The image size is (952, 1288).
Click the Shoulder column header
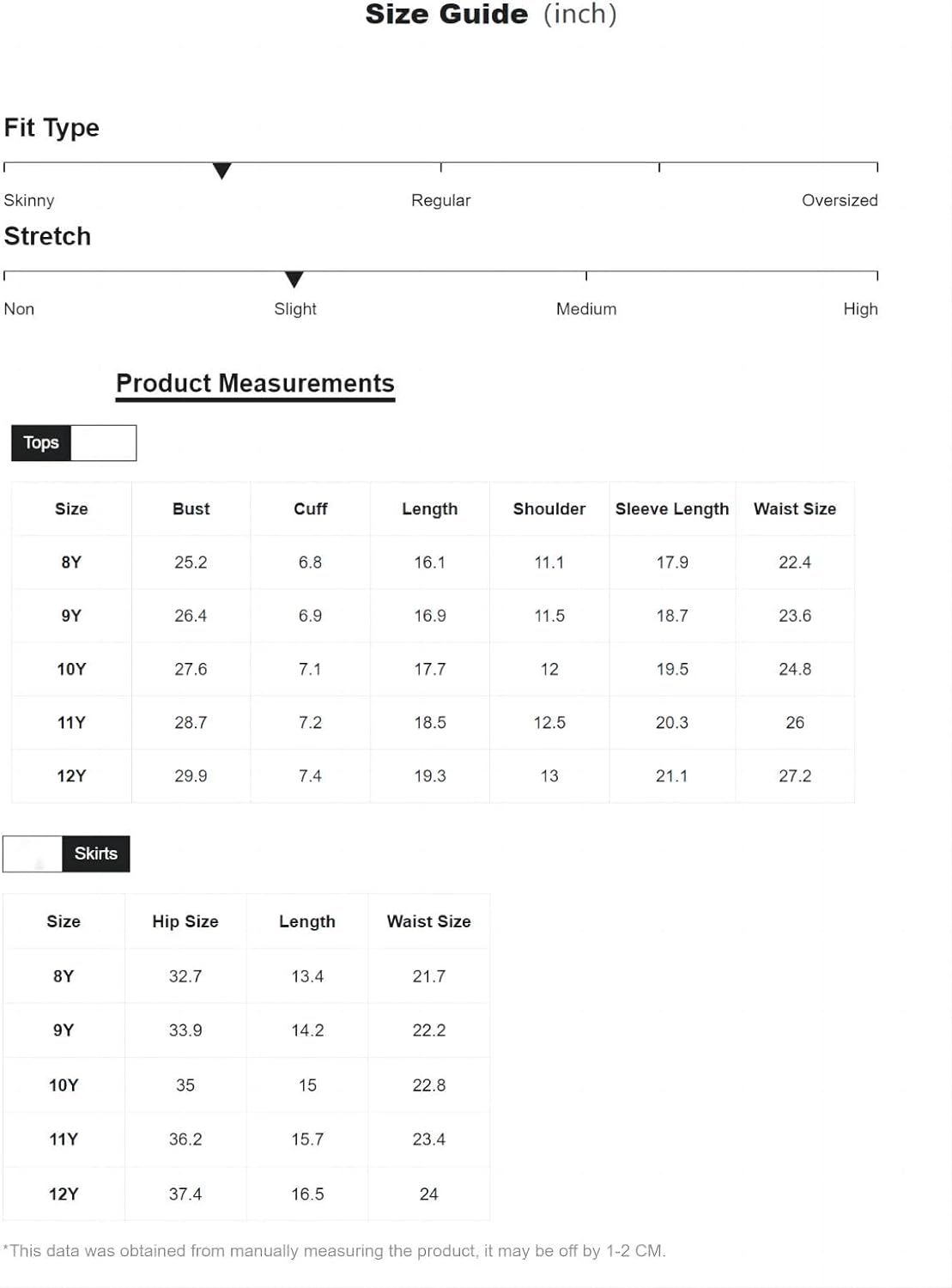(x=549, y=509)
